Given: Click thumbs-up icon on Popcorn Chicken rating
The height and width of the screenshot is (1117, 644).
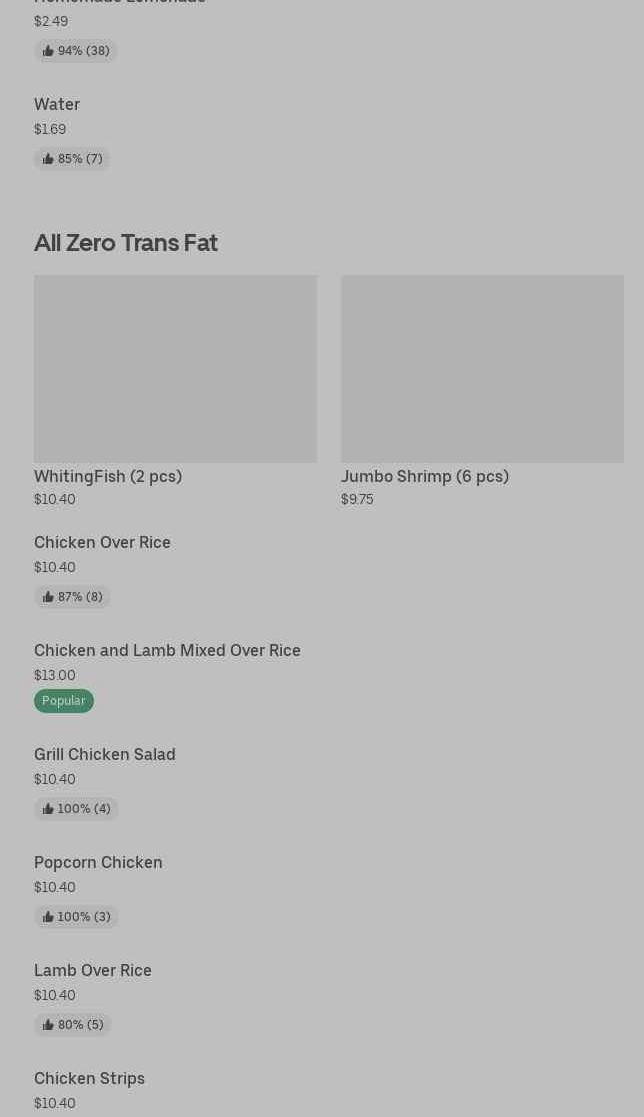Looking at the screenshot, I should point(48,917).
